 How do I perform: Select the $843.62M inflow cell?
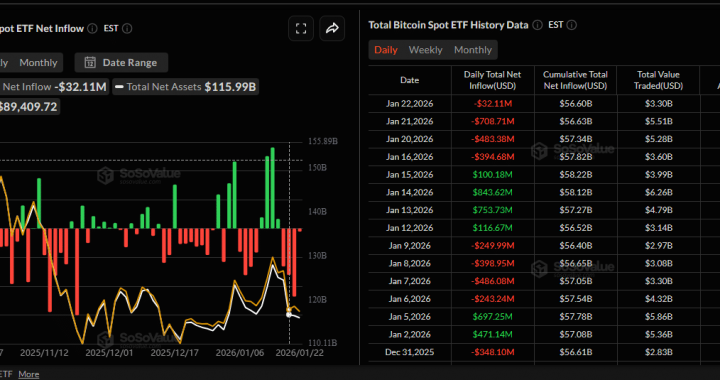pos(493,192)
